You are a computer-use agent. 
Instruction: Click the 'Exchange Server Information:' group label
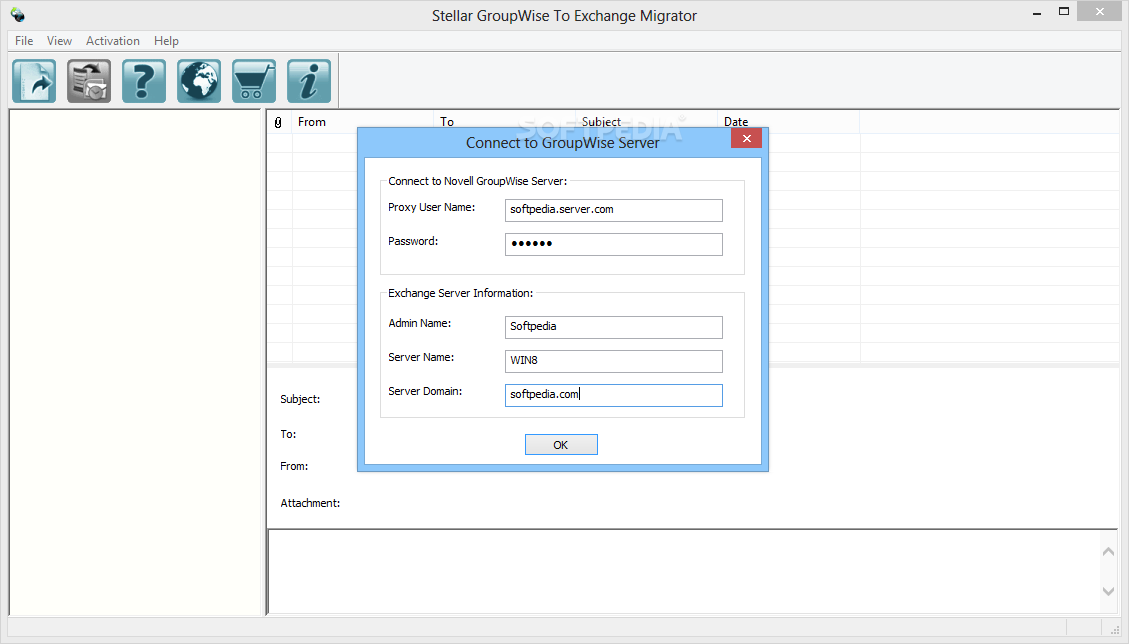point(461,293)
